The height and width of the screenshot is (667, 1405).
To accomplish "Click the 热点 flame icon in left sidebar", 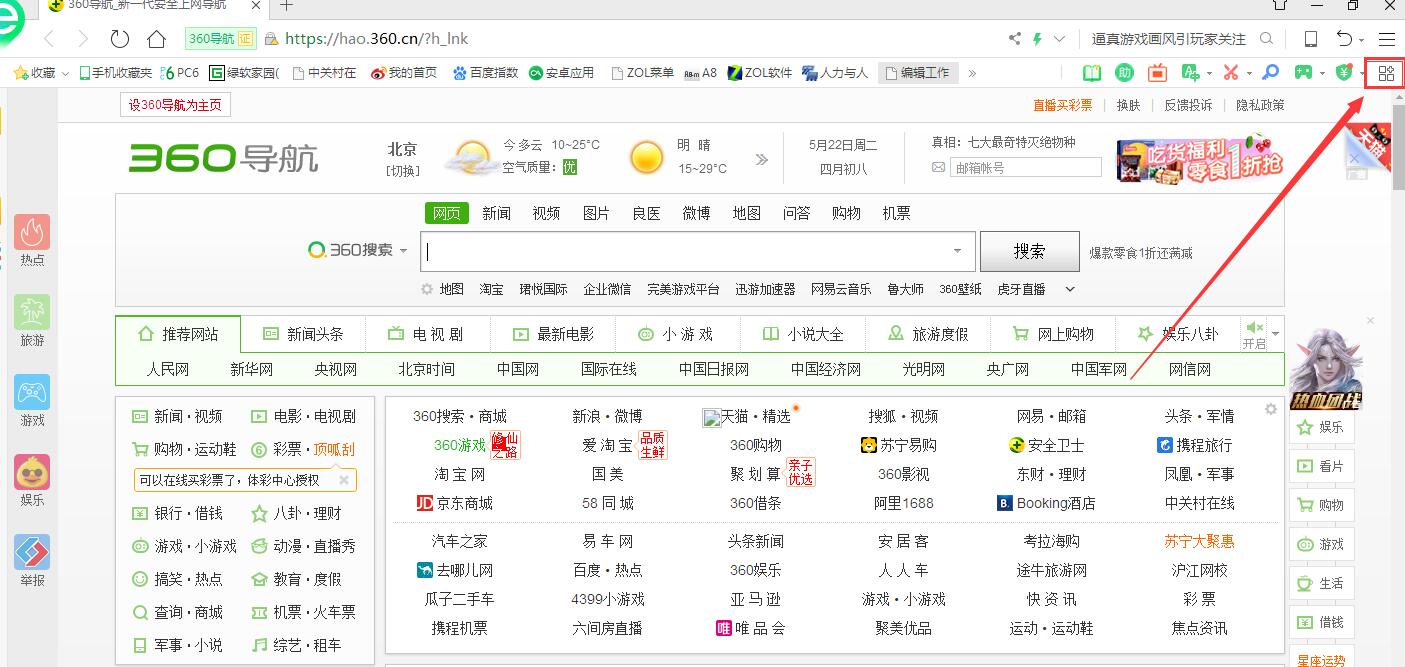I will point(31,232).
